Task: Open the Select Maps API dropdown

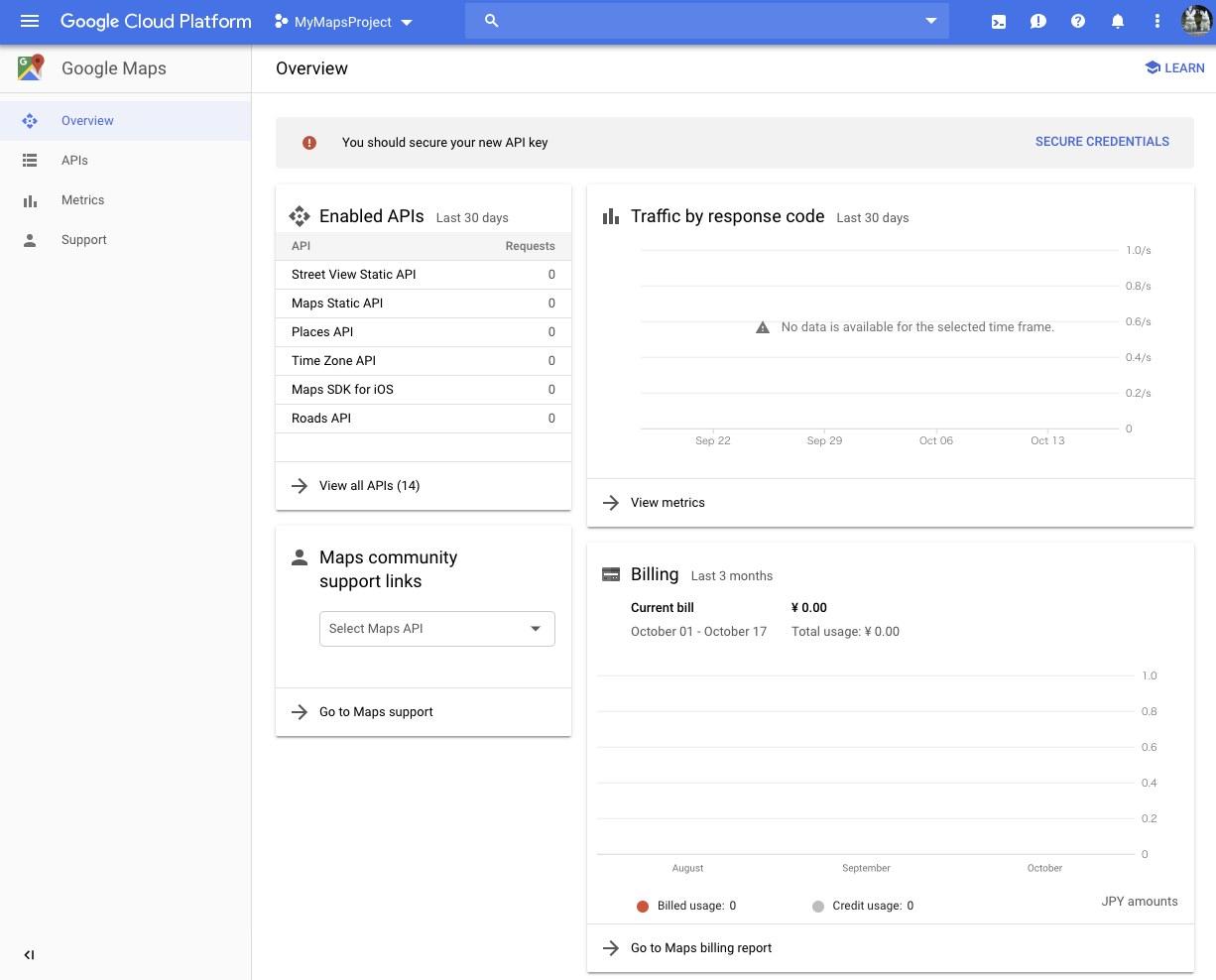Action: (x=436, y=629)
